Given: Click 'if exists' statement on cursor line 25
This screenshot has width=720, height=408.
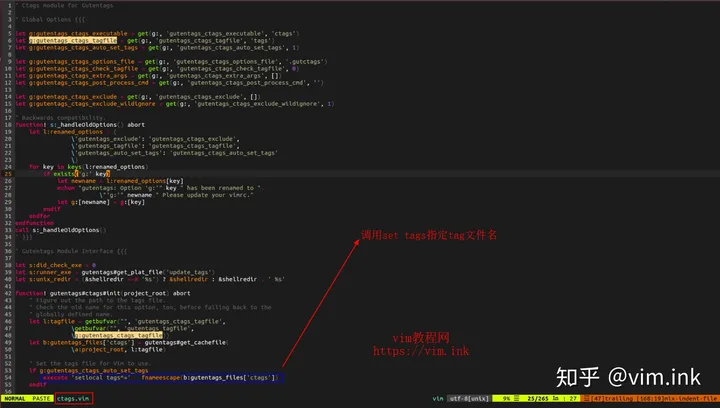Looking at the screenshot, I should pos(77,174).
